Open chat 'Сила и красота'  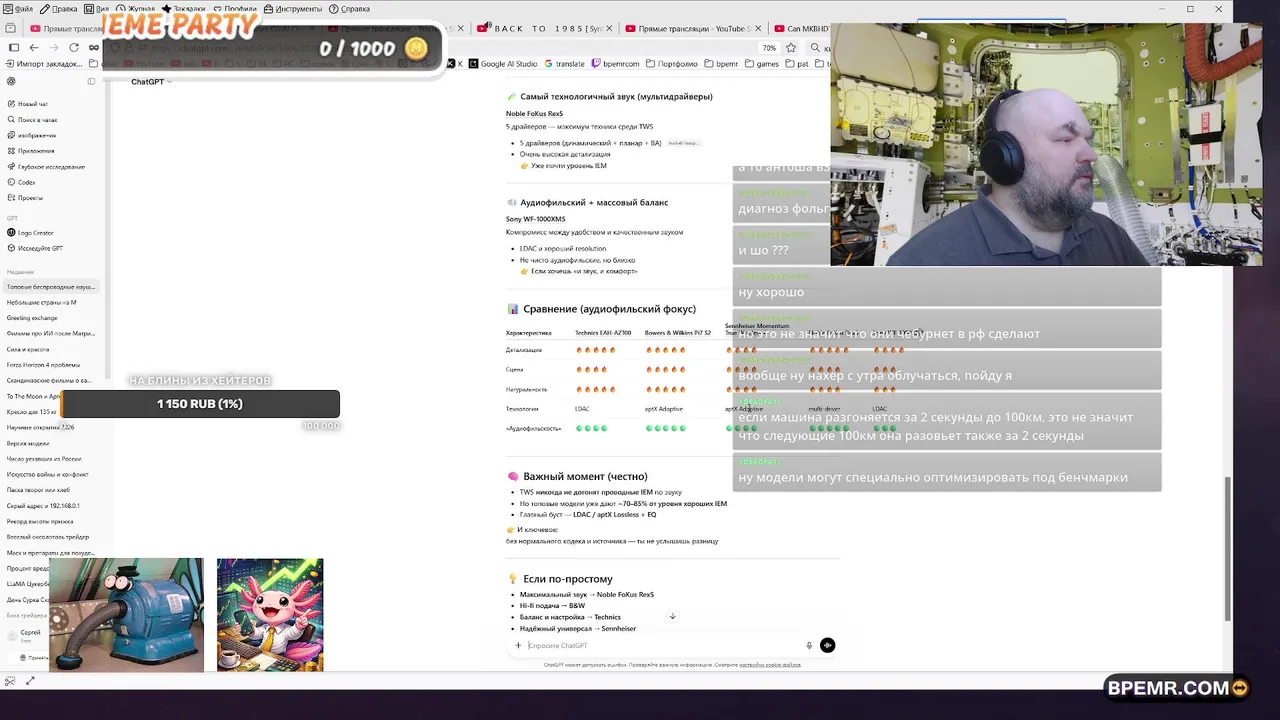pyautogui.click(x=28, y=349)
